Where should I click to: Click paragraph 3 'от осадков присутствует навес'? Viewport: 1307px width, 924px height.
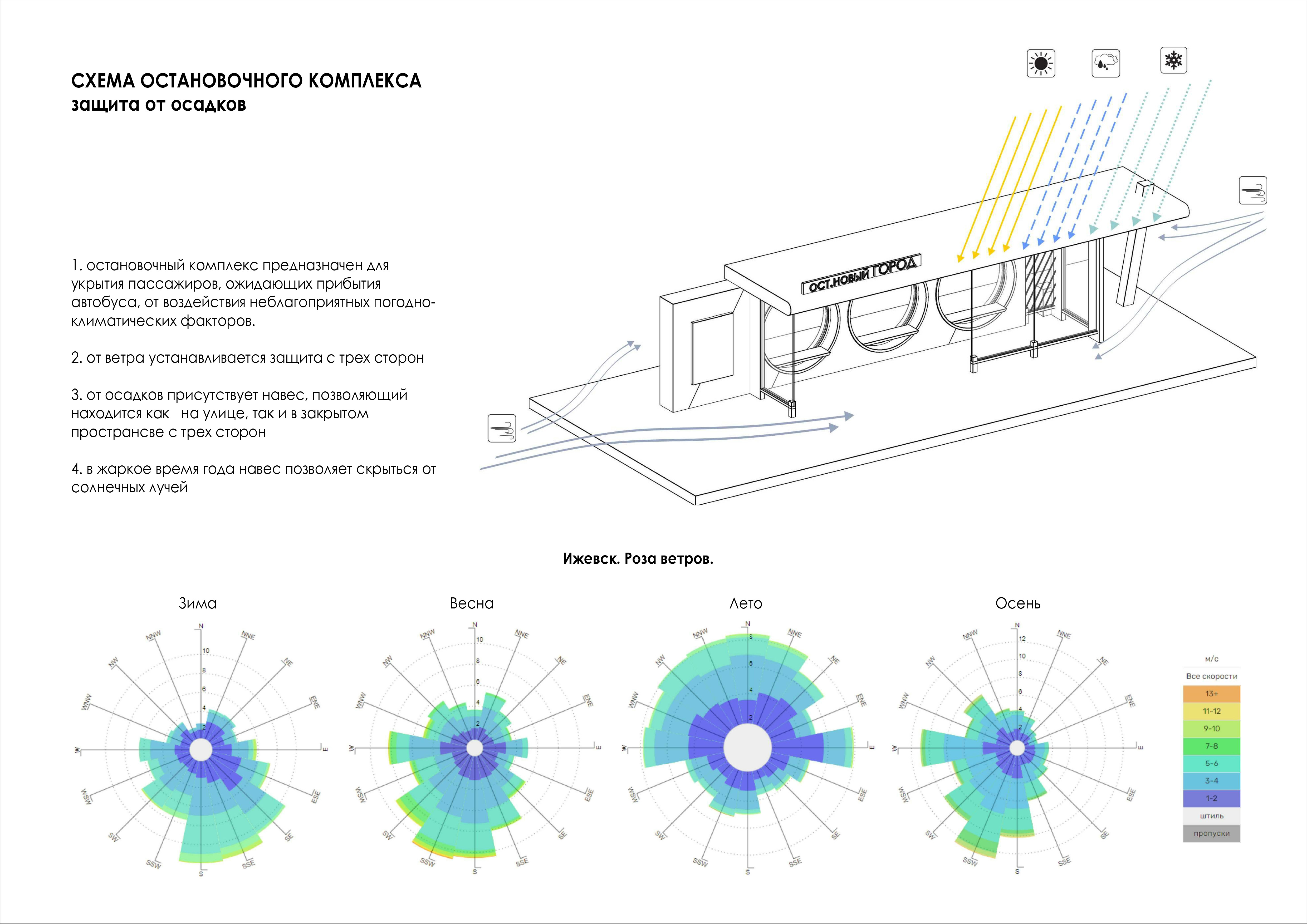[240, 414]
